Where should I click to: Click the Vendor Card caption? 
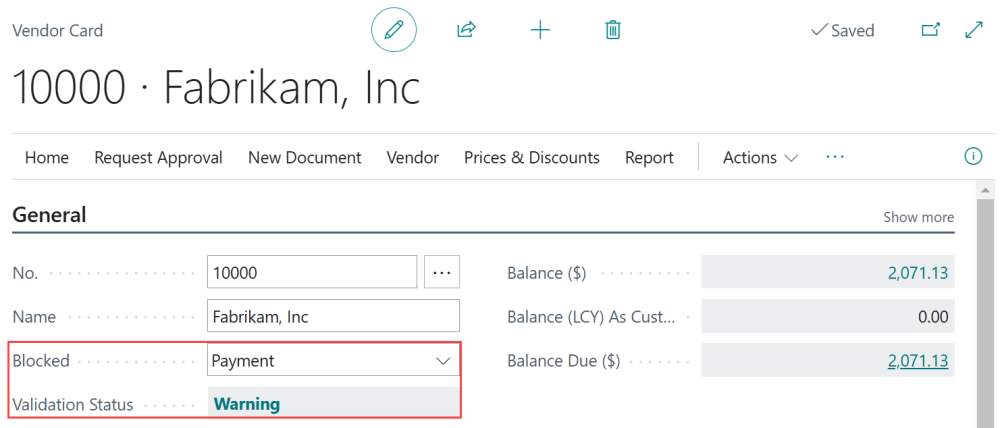(57, 31)
